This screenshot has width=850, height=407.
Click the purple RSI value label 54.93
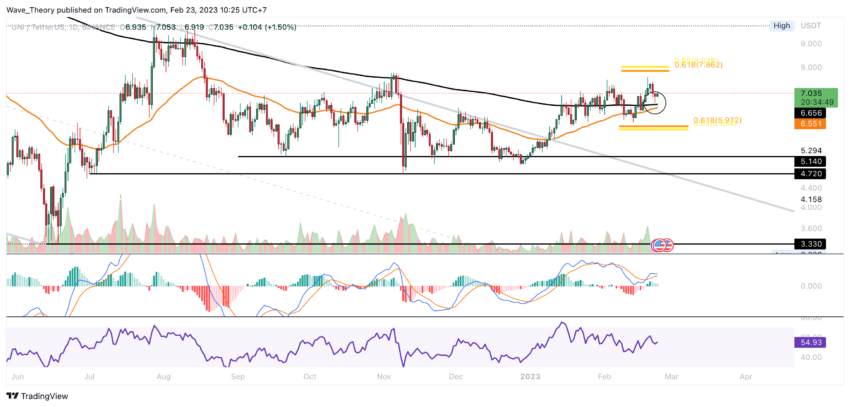pos(808,344)
